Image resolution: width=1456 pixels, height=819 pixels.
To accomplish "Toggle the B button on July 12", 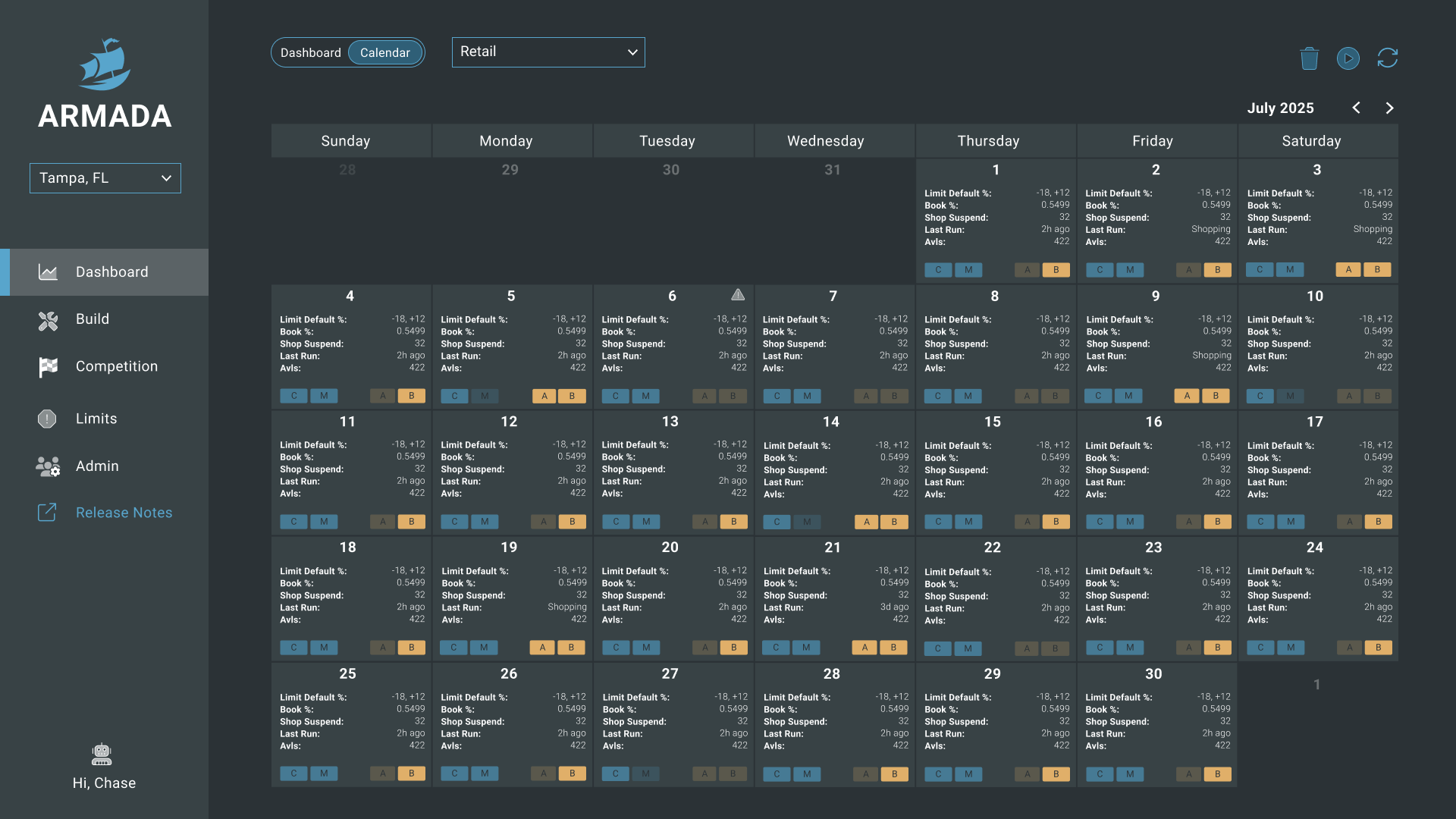I will click(x=572, y=522).
